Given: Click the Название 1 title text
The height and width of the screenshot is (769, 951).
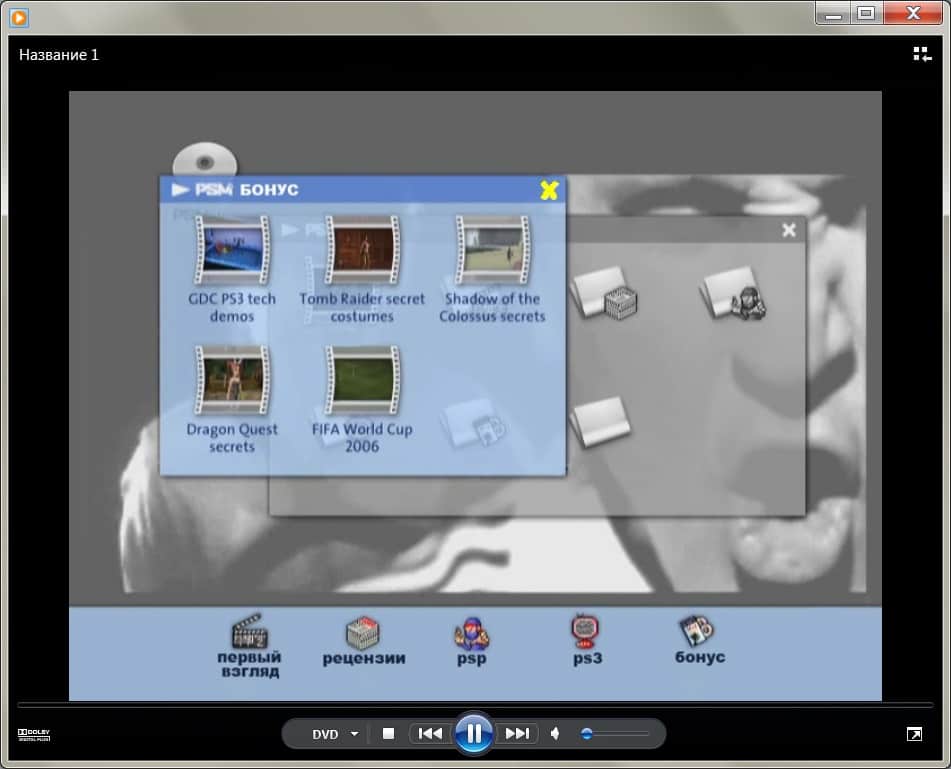Looking at the screenshot, I should pos(59,55).
